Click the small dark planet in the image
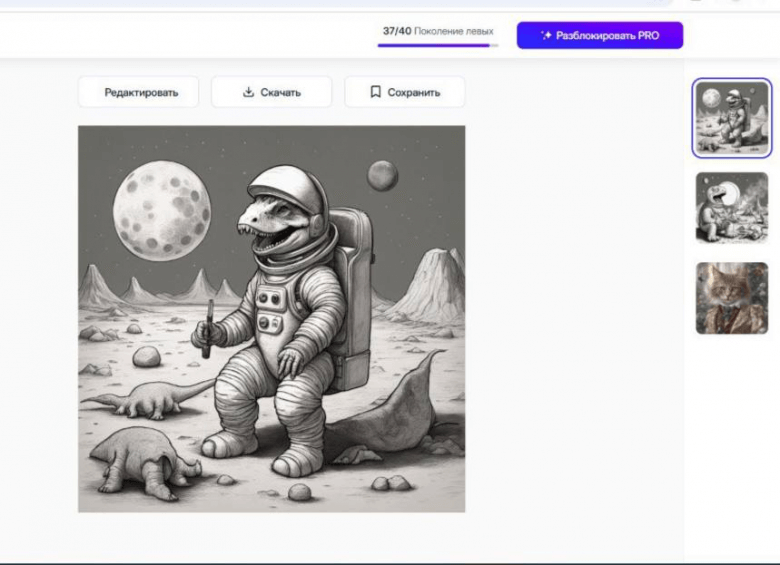The height and width of the screenshot is (565, 780). 382,175
